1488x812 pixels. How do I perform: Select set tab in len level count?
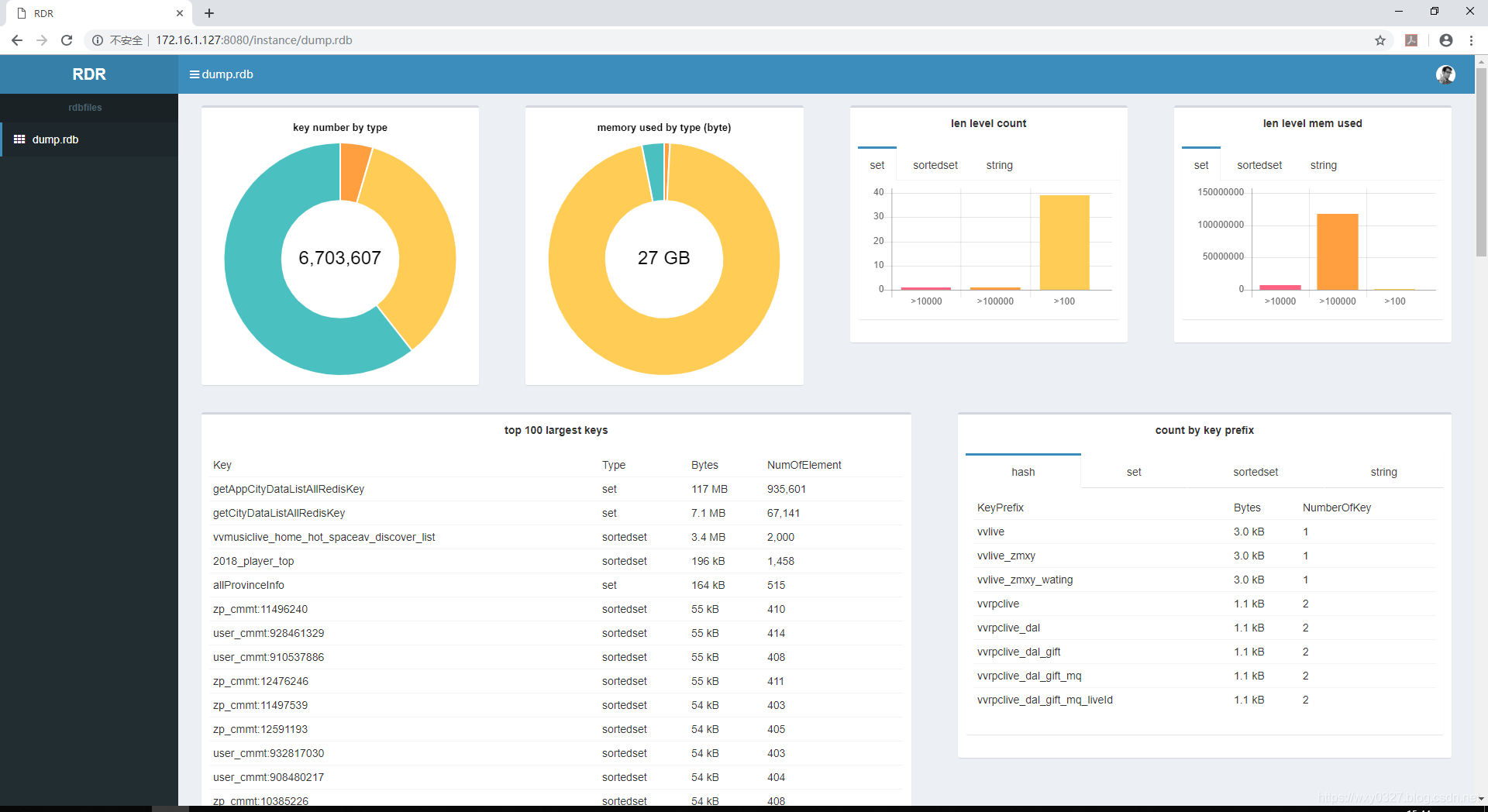point(877,165)
